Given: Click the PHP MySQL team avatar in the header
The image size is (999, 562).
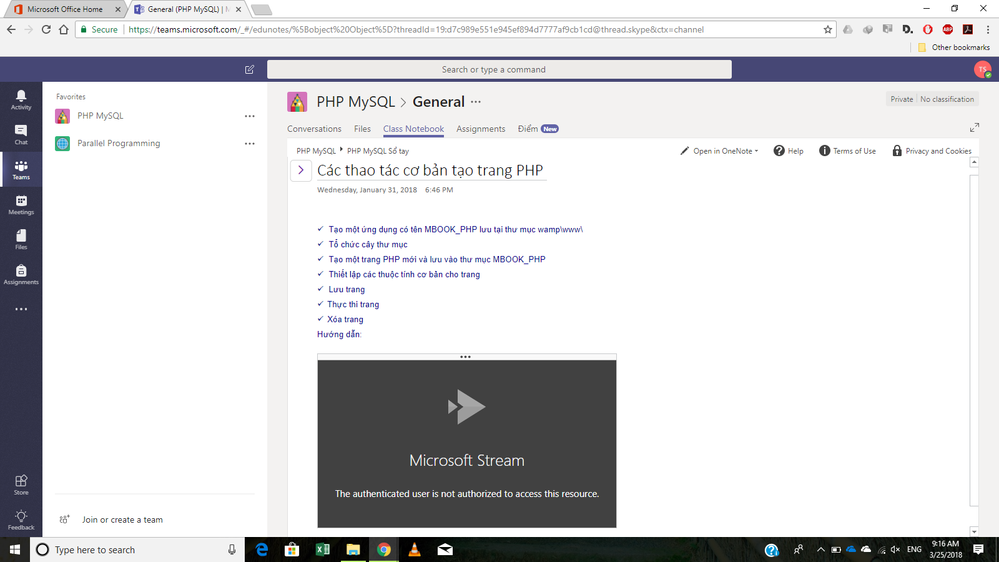Looking at the screenshot, I should tap(297, 102).
